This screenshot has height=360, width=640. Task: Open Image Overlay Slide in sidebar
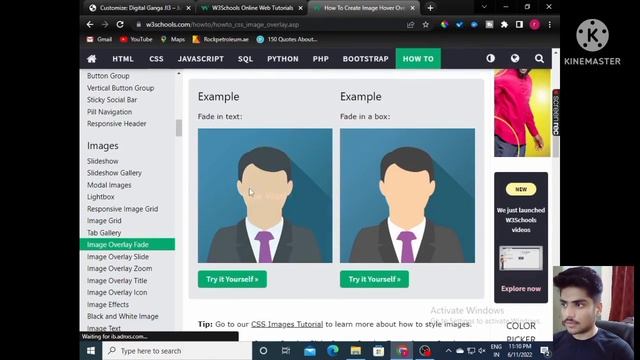118,257
